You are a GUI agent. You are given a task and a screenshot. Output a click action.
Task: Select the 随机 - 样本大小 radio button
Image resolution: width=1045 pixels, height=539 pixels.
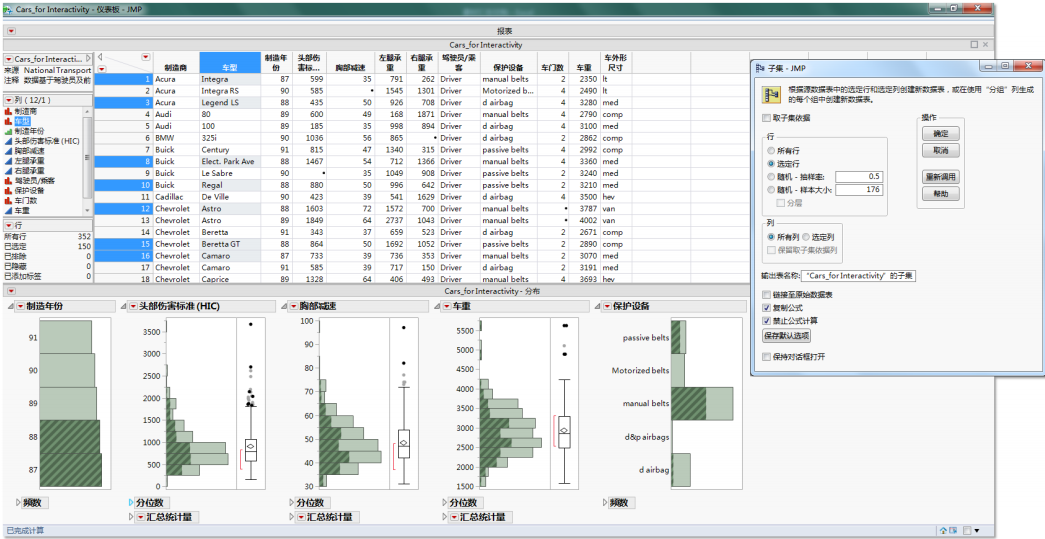pyautogui.click(x=771, y=190)
